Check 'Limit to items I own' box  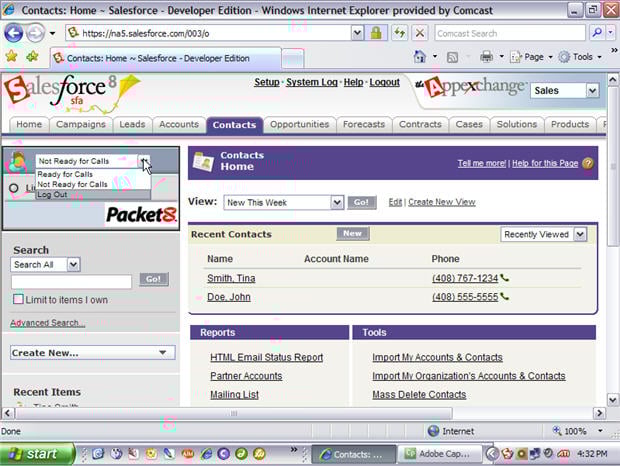18,299
